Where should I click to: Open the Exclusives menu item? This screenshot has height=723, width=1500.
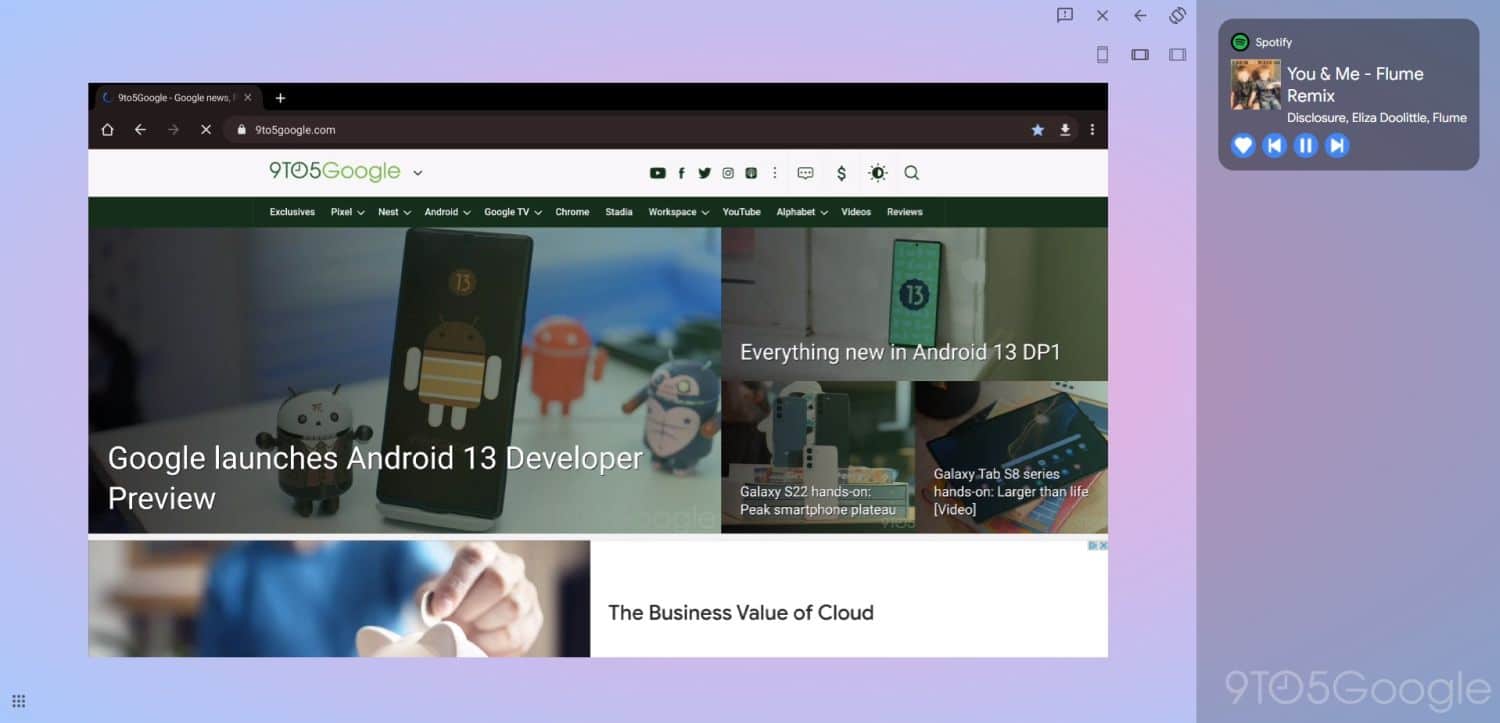(x=292, y=212)
